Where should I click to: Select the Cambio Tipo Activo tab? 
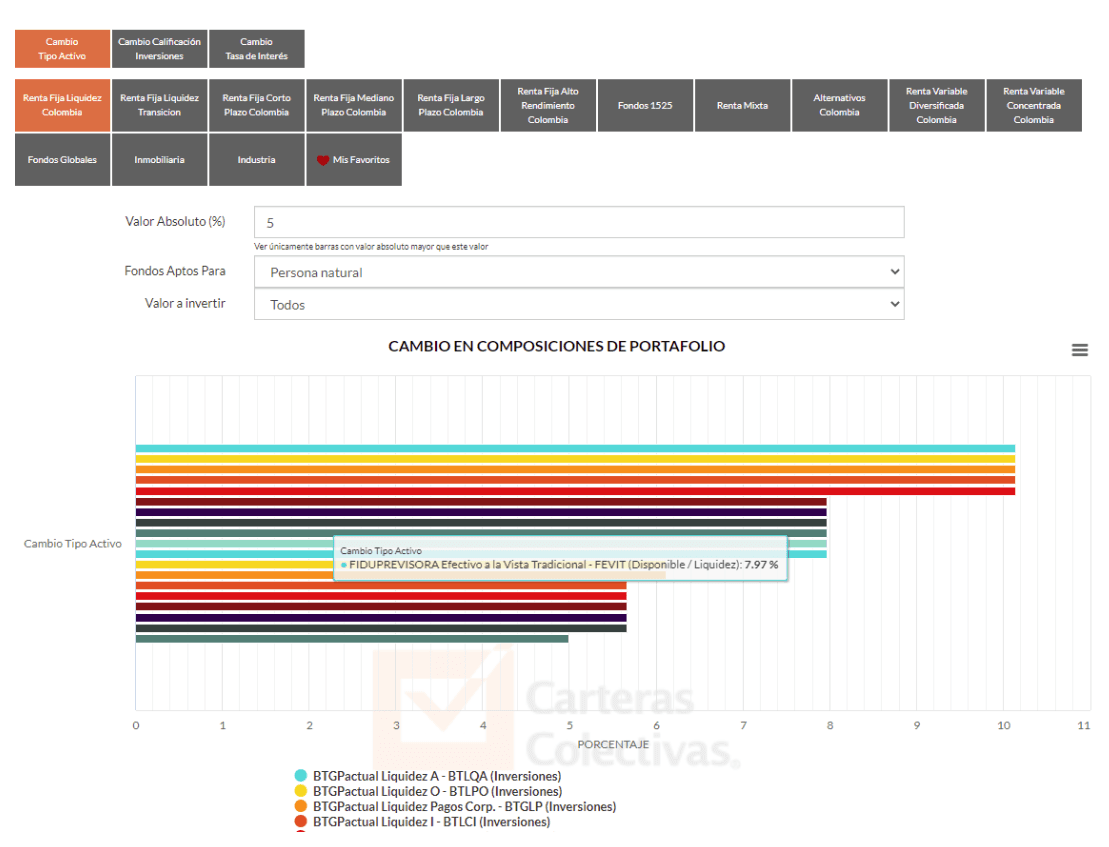62,49
